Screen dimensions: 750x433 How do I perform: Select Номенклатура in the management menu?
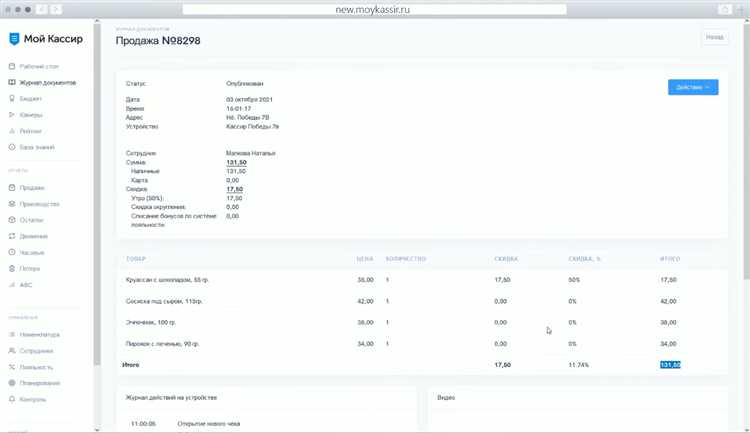tap(39, 334)
